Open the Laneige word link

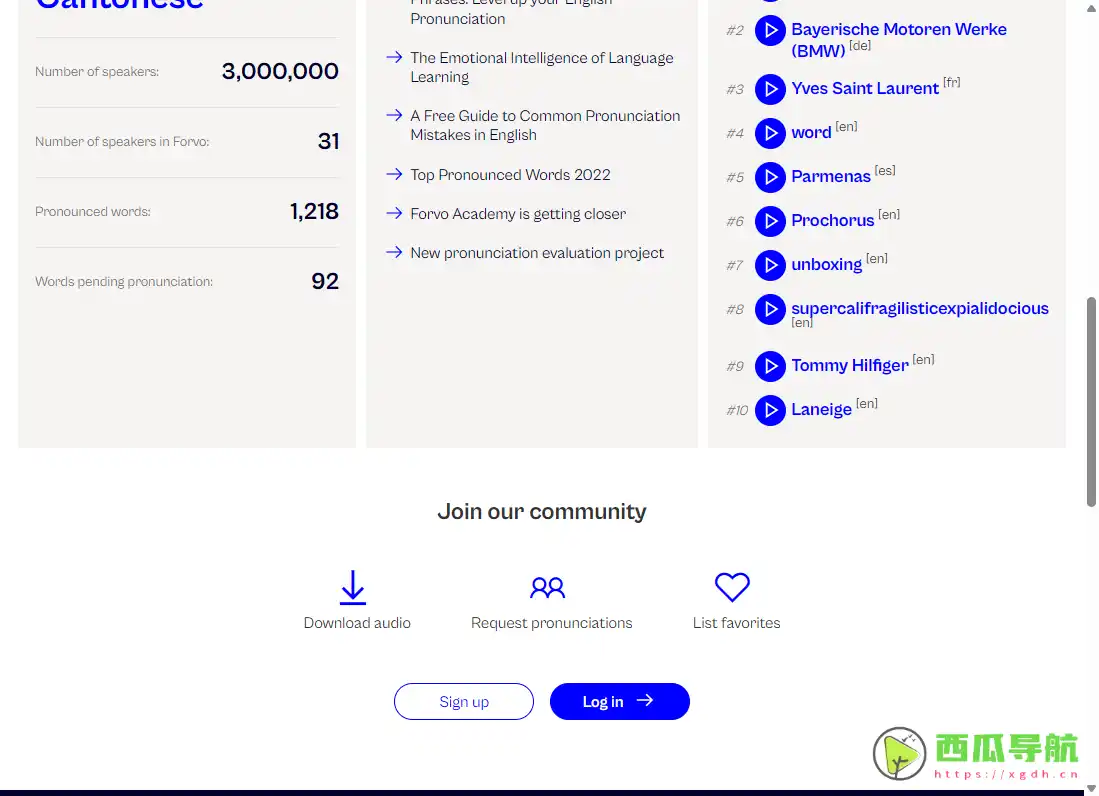[x=821, y=410]
